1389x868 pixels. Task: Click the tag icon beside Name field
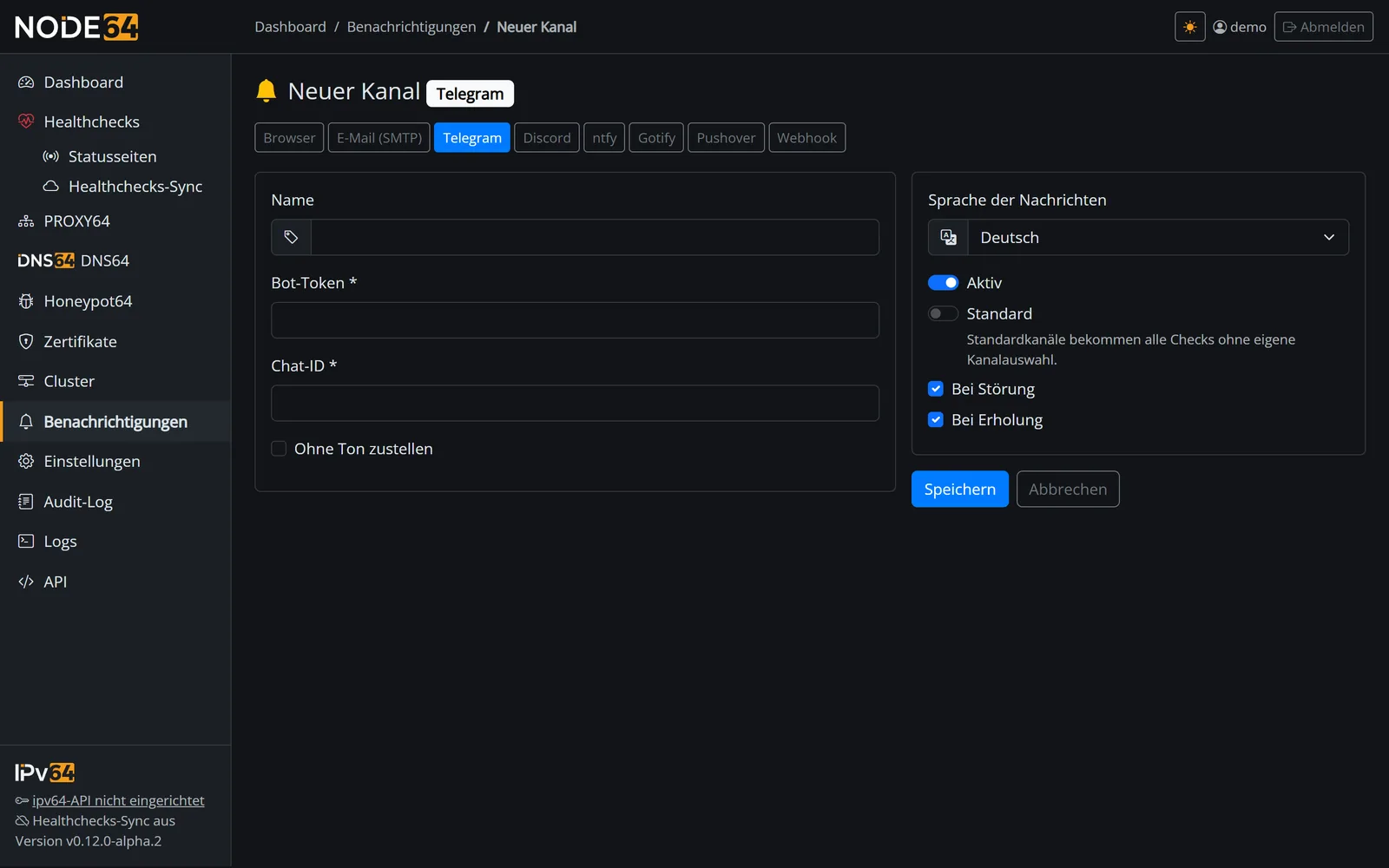[x=291, y=237]
